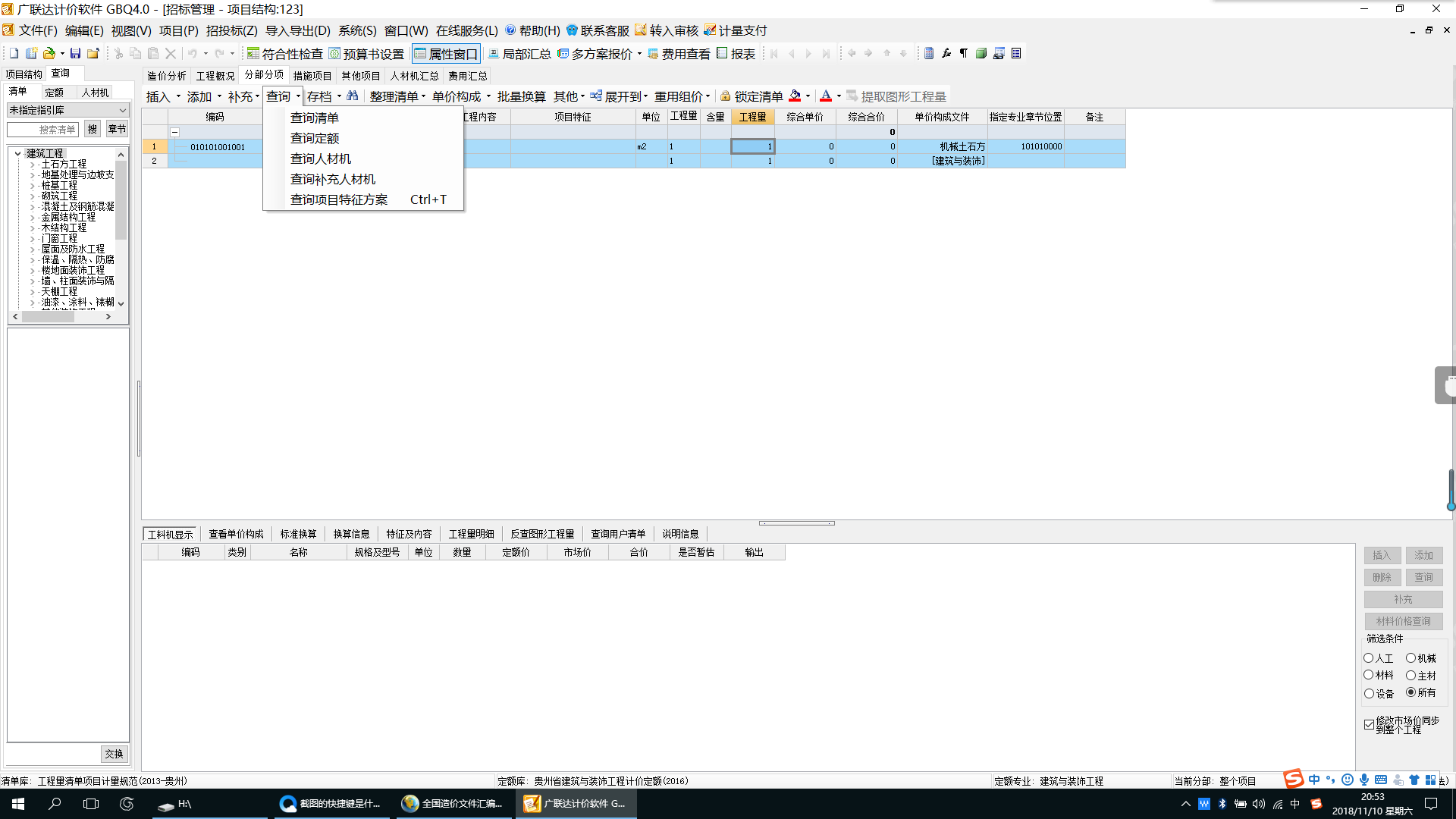
Task: Click the folder icon next to Save
Action: (93, 53)
